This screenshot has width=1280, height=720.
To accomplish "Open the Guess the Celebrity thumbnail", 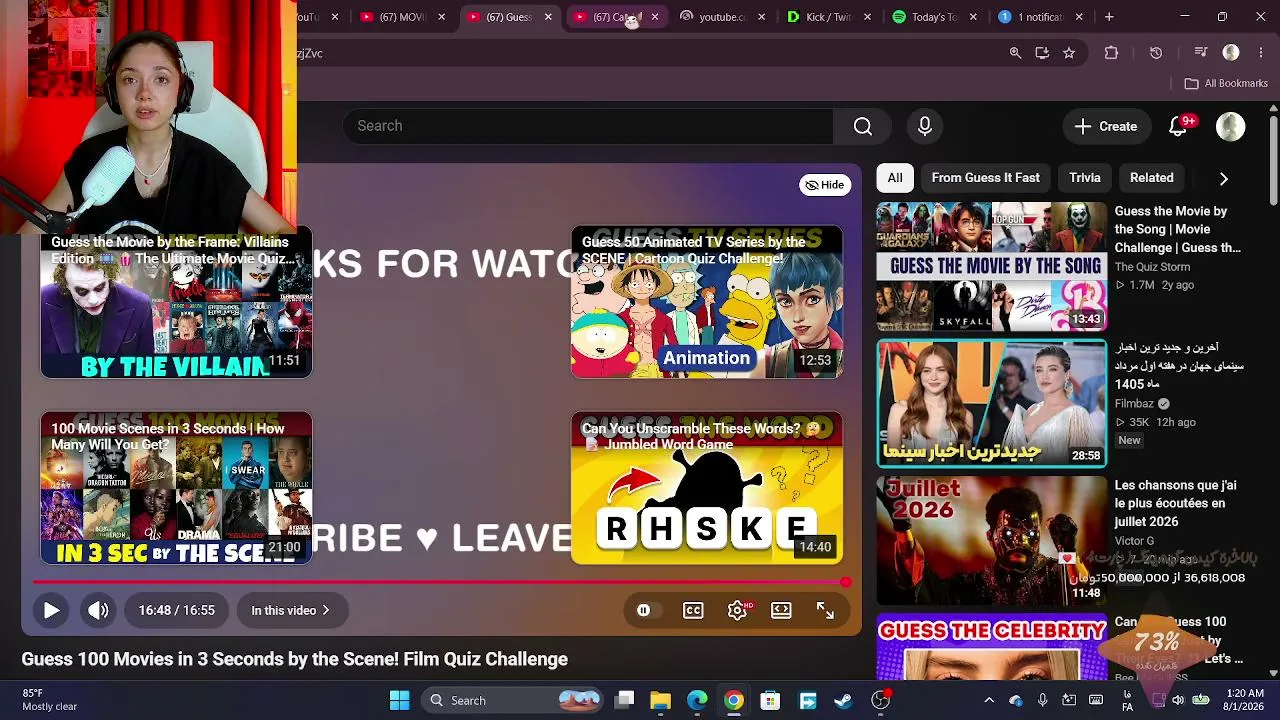I will pos(992,647).
